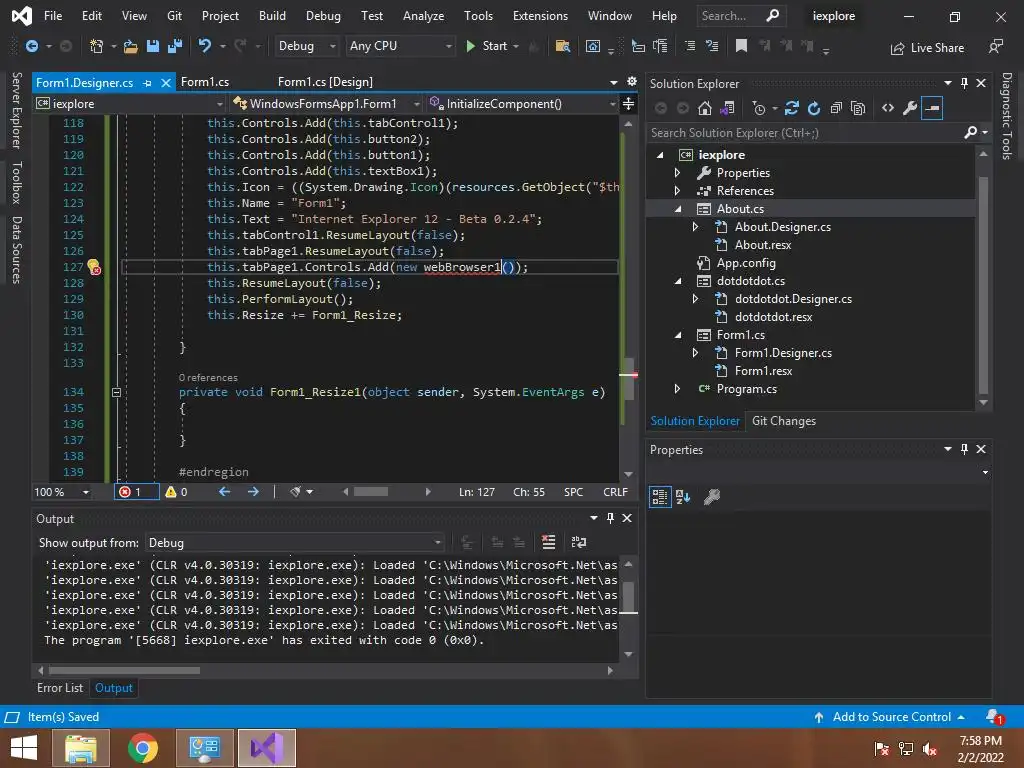Toggle Categorized view in Properties panel
Image resolution: width=1024 pixels, height=768 pixels.
660,496
